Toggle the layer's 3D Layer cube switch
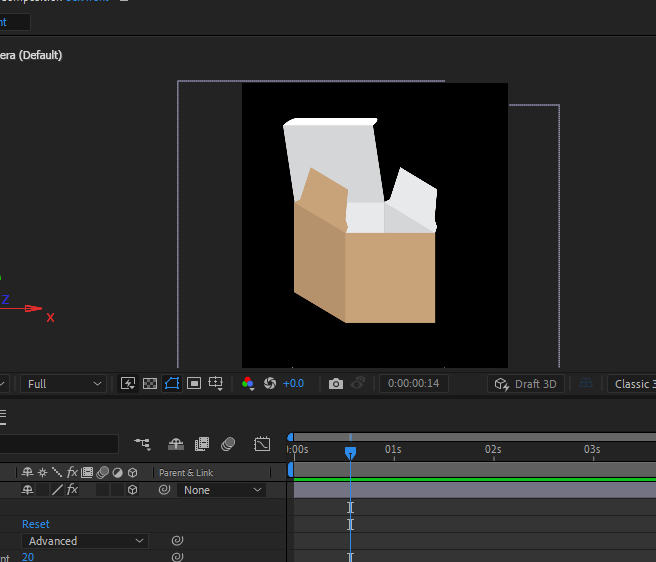 (x=133, y=490)
